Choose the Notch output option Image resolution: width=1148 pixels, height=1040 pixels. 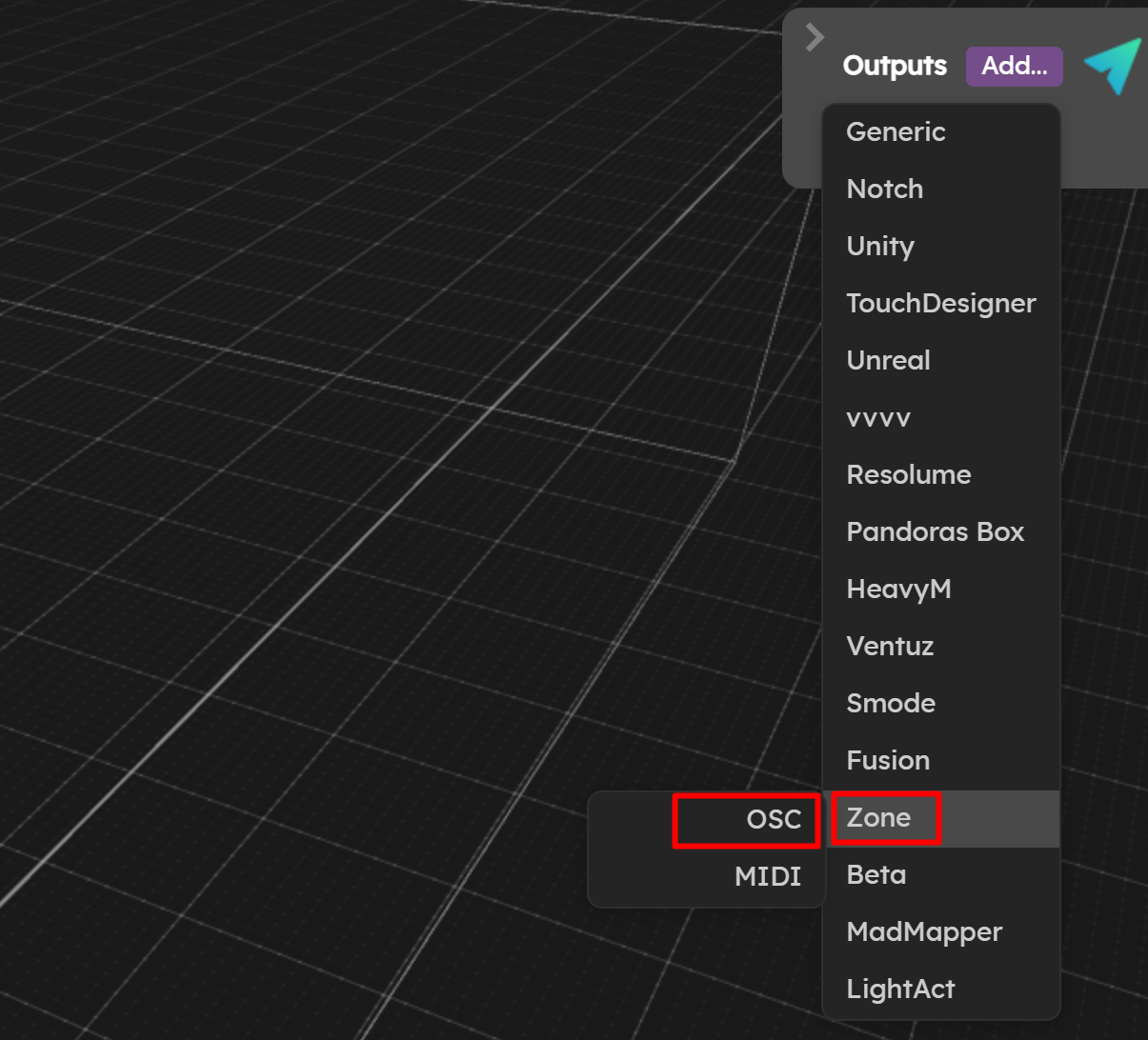pos(941,190)
